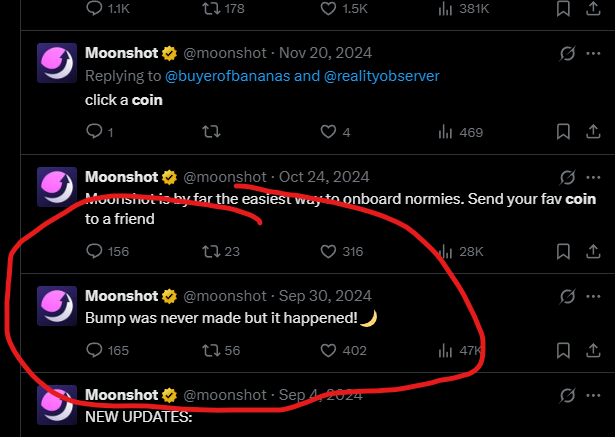The height and width of the screenshot is (437, 615).
Task: Open the Sep 30, 2024 timestamp link
Action: (x=325, y=296)
